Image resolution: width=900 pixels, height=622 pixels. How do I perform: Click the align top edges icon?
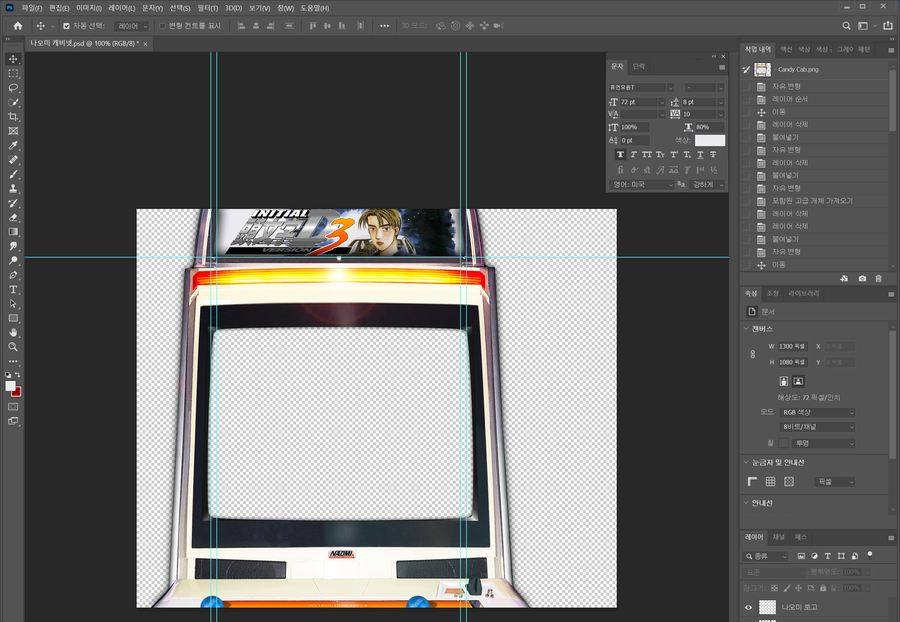point(313,26)
